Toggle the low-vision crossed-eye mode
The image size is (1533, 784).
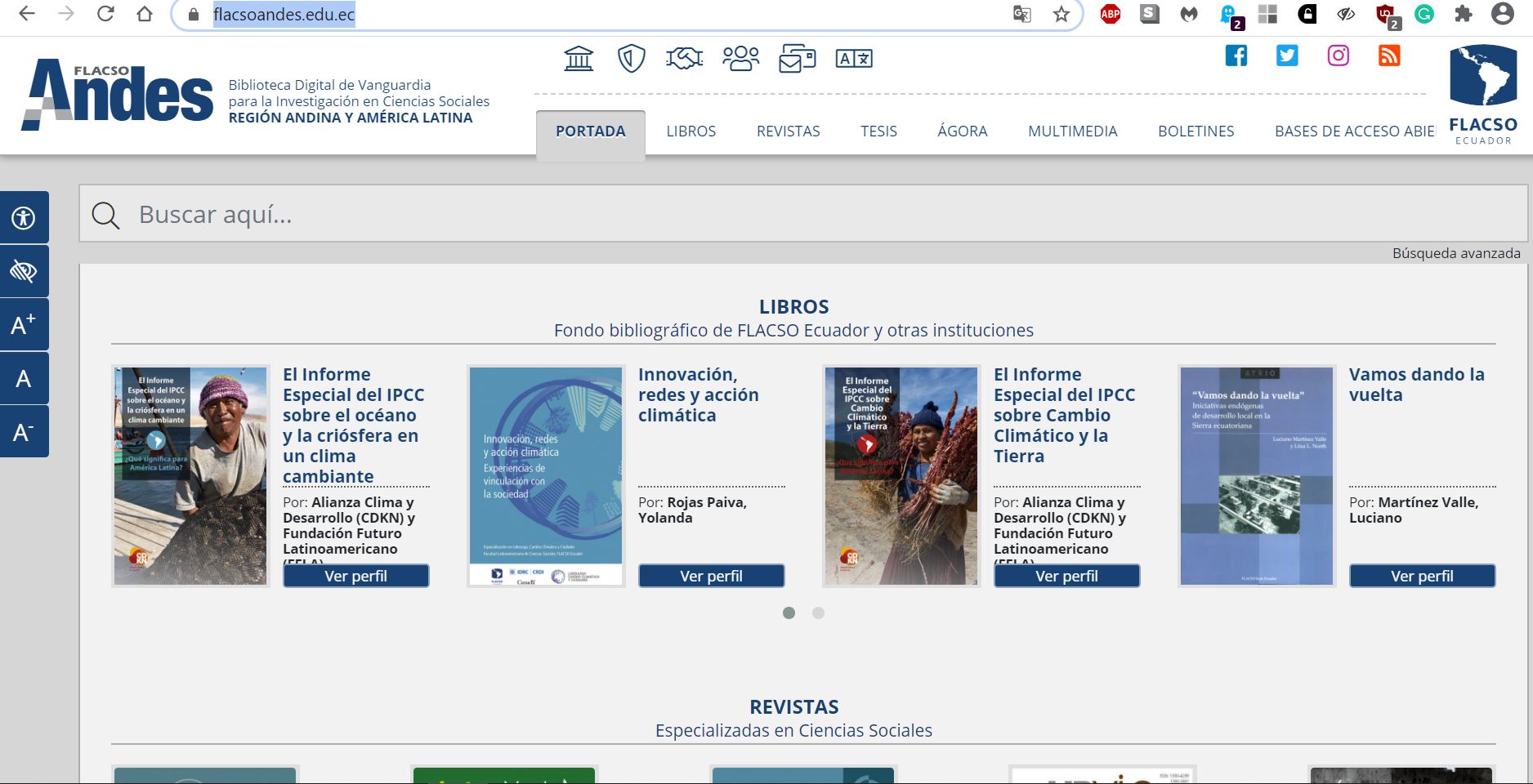tap(24, 271)
